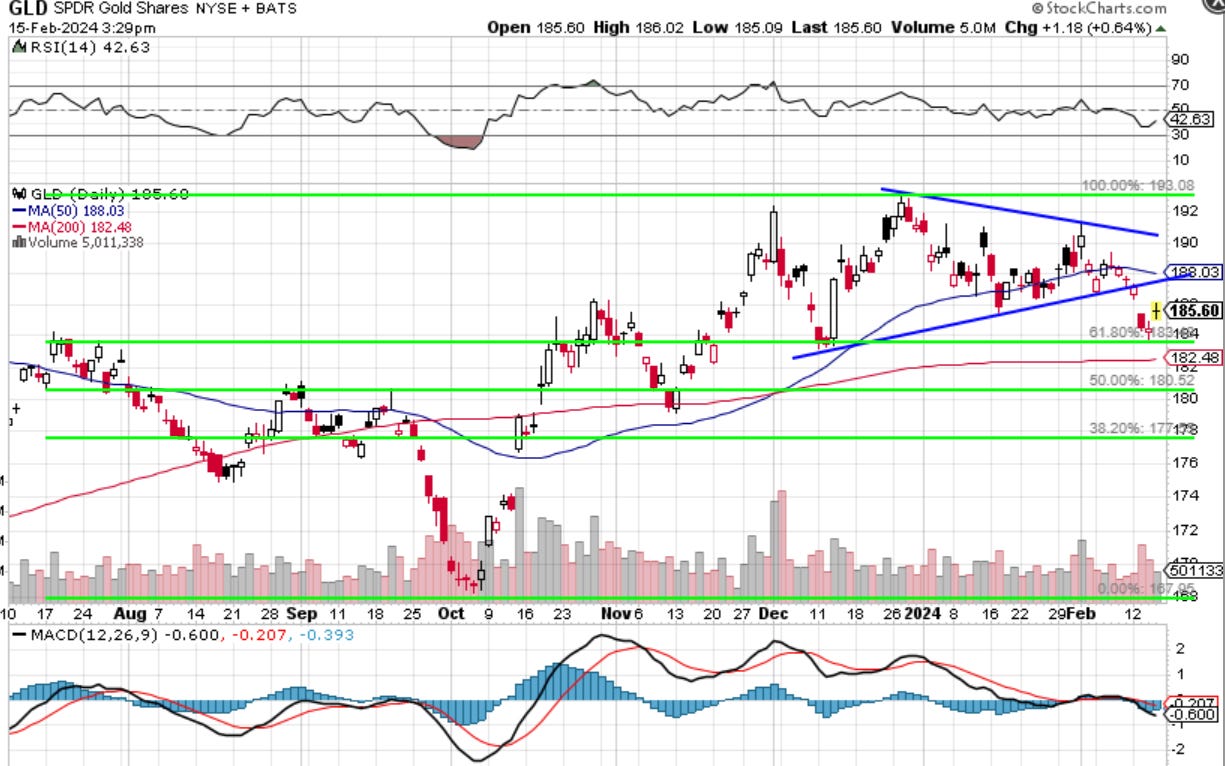Click the 'Aug' label on the date axis
The width and height of the screenshot is (1225, 766).
[128, 613]
